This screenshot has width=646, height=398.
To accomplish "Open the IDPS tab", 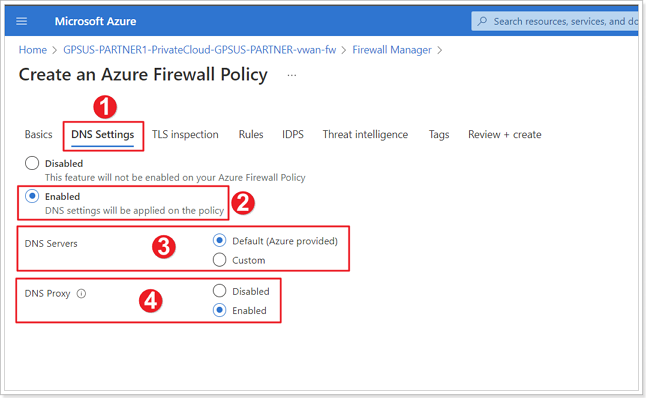I will pyautogui.click(x=293, y=134).
